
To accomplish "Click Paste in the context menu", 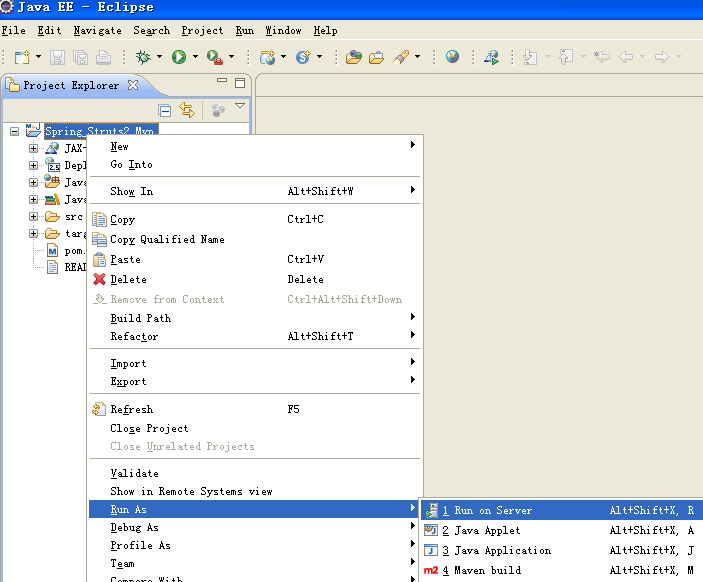I will tap(255, 260).
